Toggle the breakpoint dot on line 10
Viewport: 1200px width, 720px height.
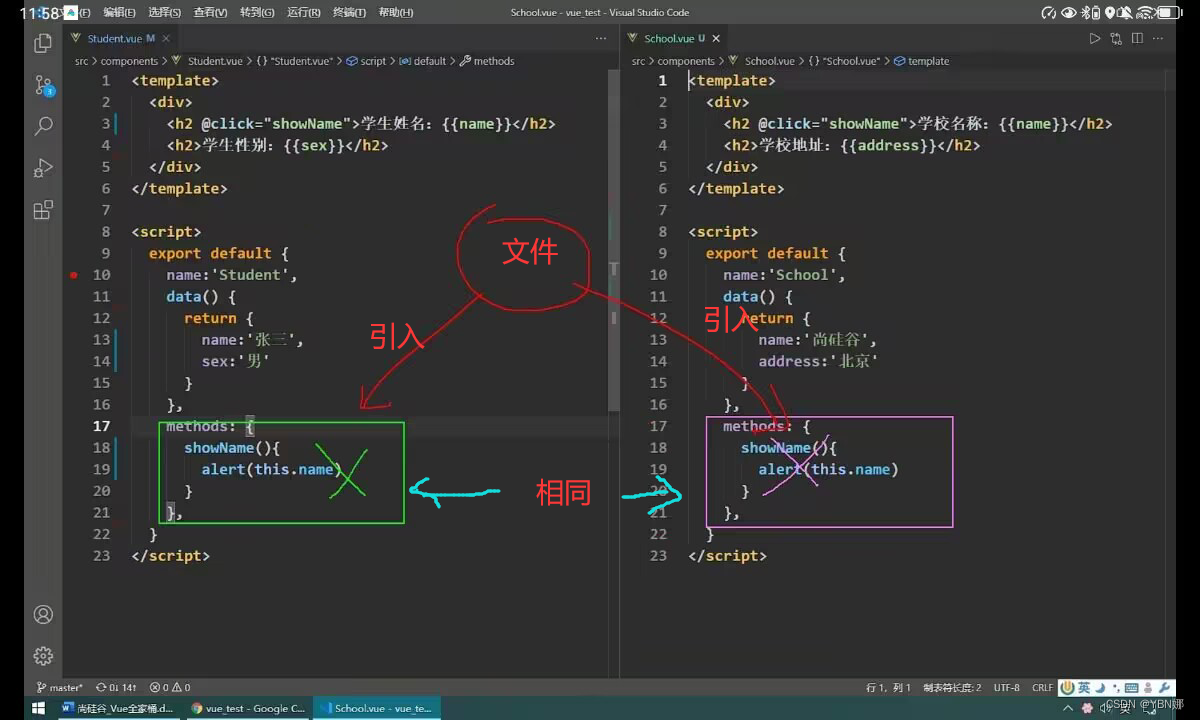tap(74, 274)
